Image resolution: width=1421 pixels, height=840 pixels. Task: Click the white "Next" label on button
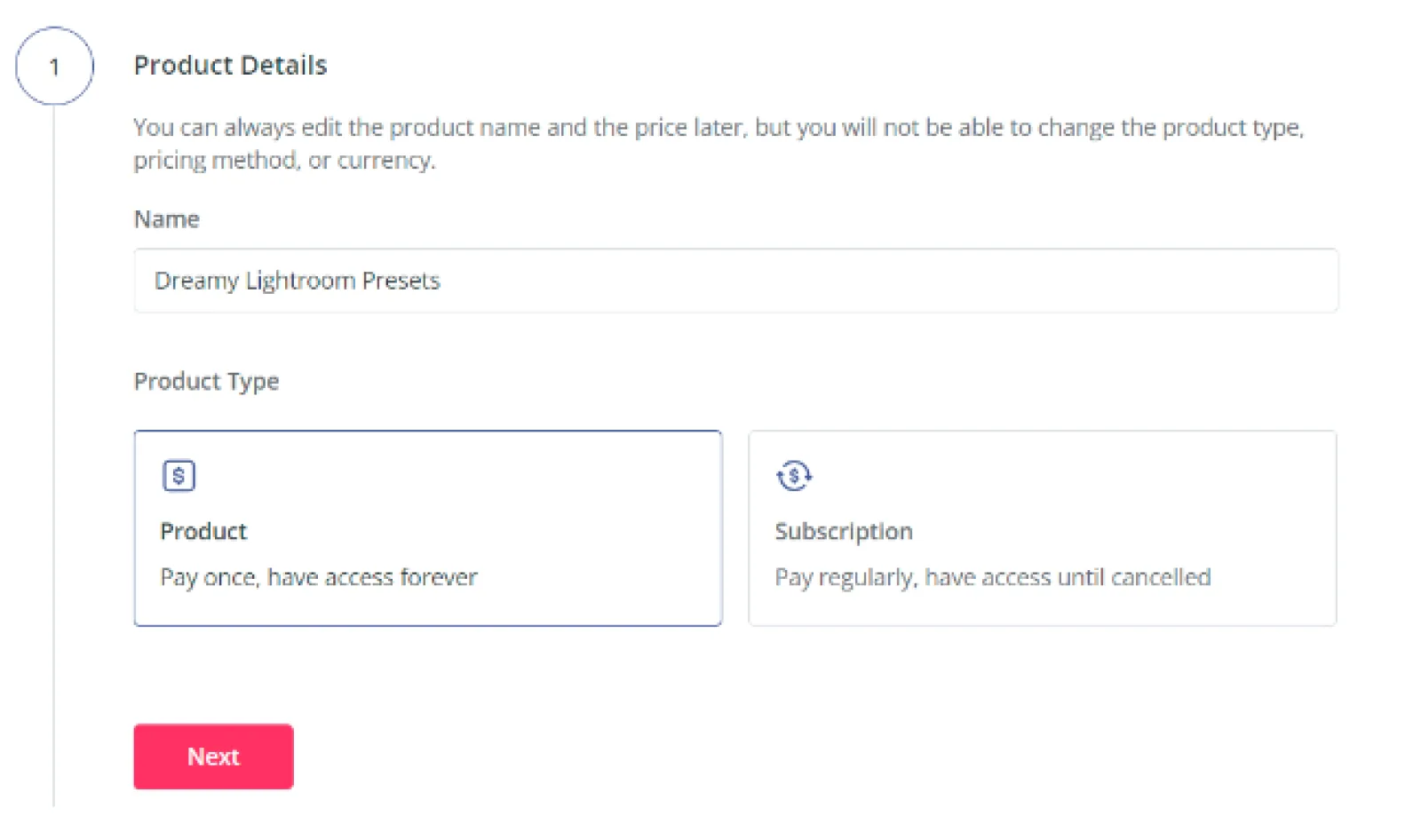coord(213,757)
